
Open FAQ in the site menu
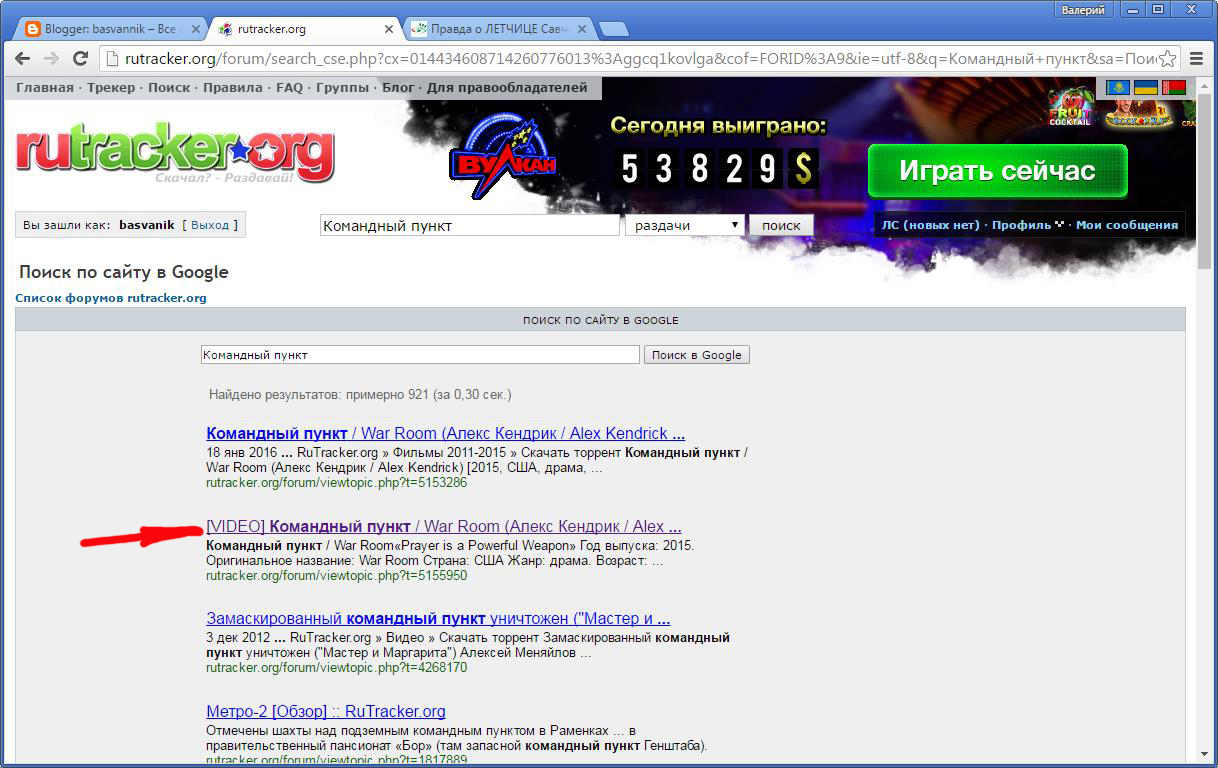coord(289,87)
